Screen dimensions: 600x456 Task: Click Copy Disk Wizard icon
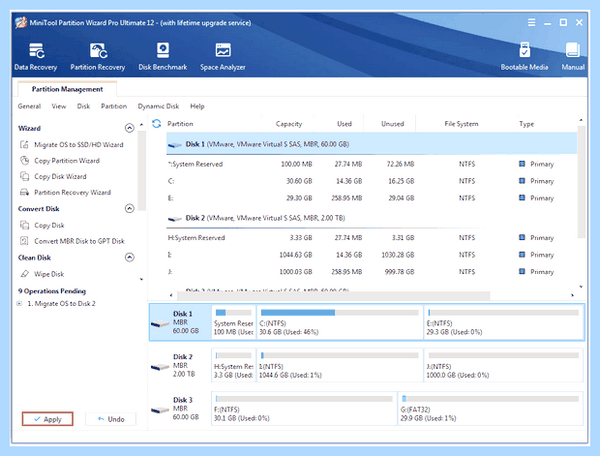click(24, 176)
